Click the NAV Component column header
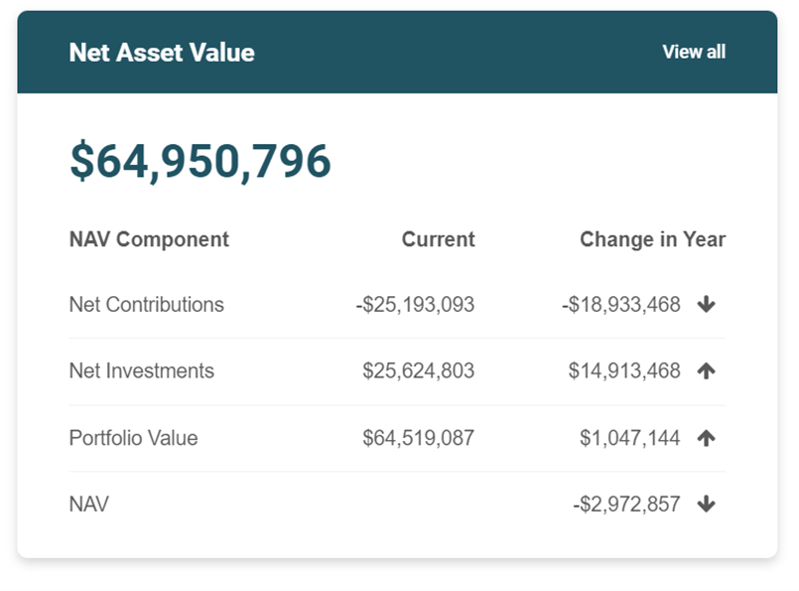The width and height of the screenshot is (799, 591). [x=149, y=239]
